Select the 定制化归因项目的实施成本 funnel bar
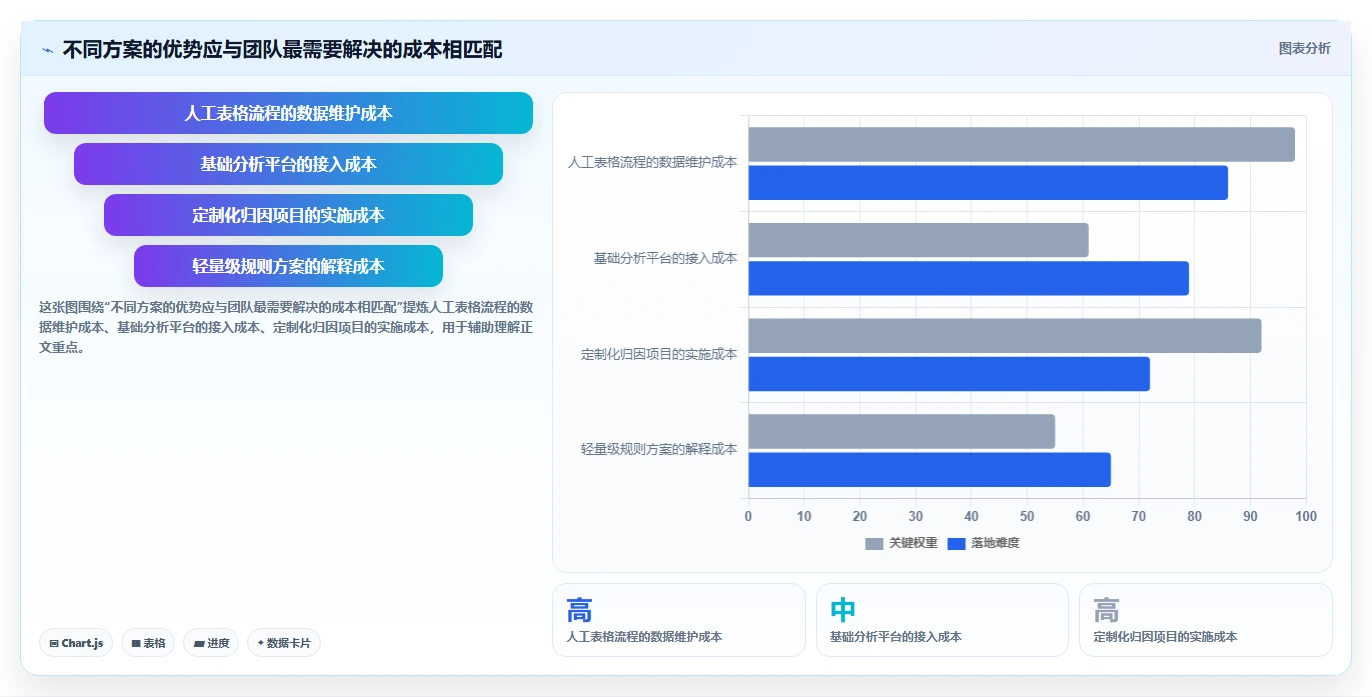 [x=288, y=215]
